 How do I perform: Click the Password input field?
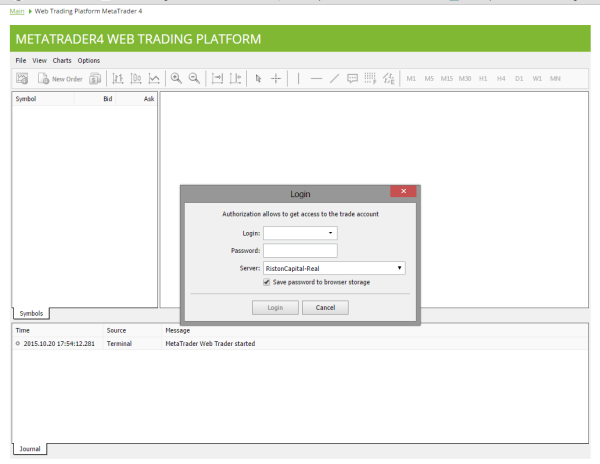point(300,251)
